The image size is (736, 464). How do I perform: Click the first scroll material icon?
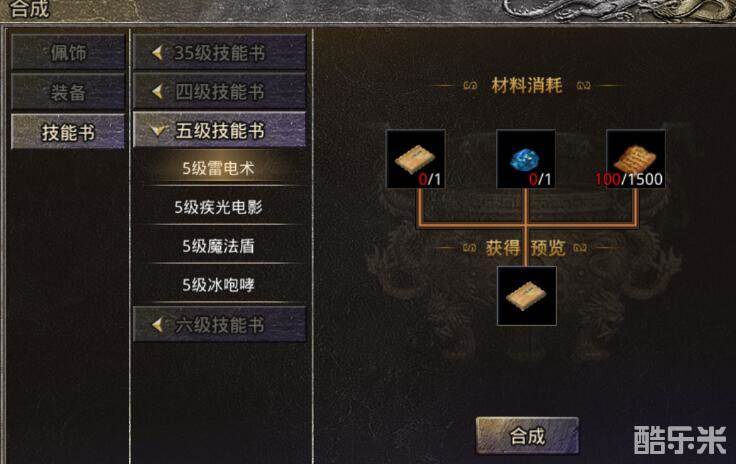(x=415, y=159)
